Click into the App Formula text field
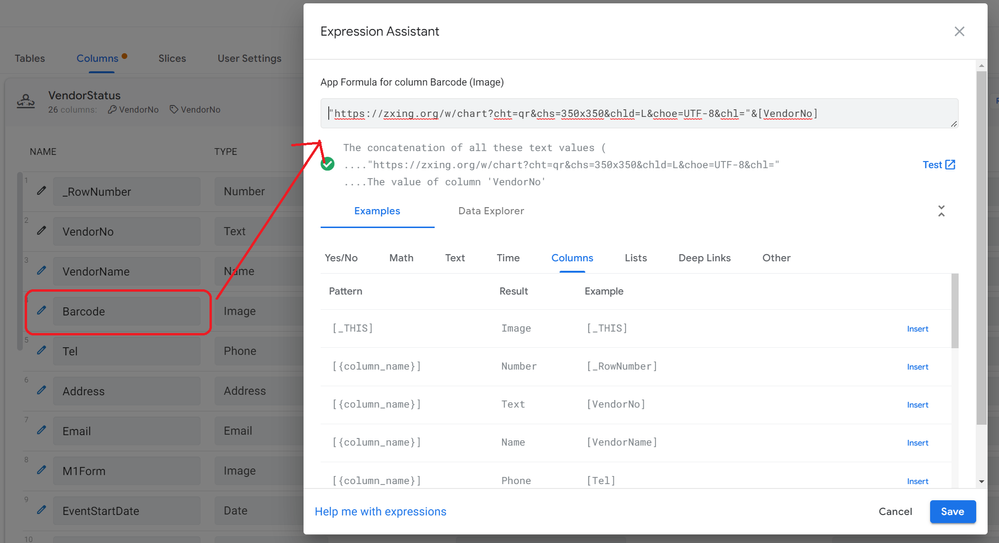999x543 pixels. (x=639, y=113)
